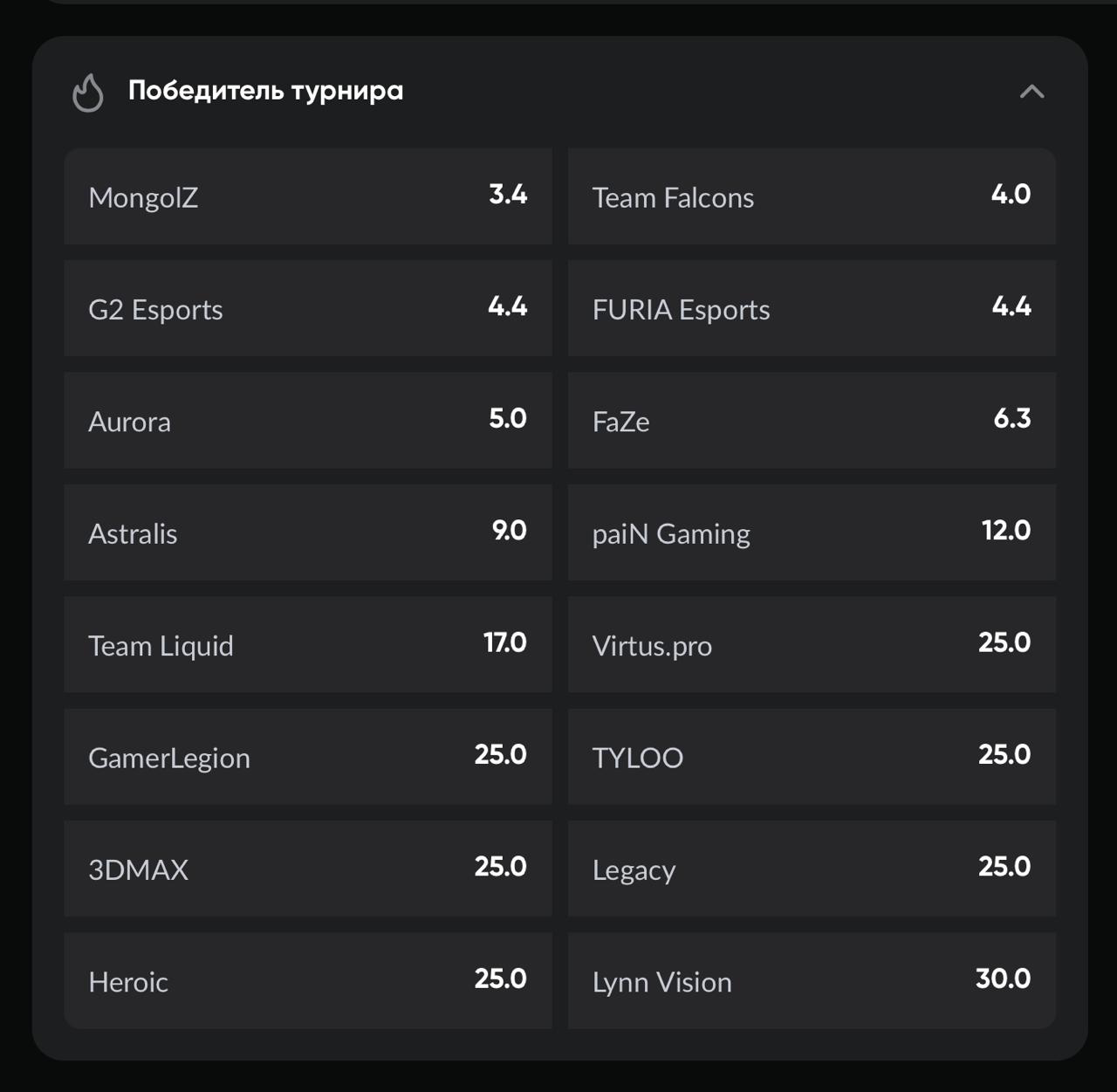Select Astralis at 9.0
The image size is (1117, 1092).
[x=307, y=532]
